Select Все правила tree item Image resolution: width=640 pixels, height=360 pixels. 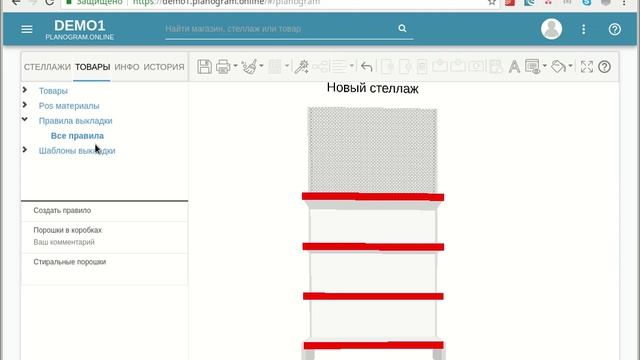[77, 136]
